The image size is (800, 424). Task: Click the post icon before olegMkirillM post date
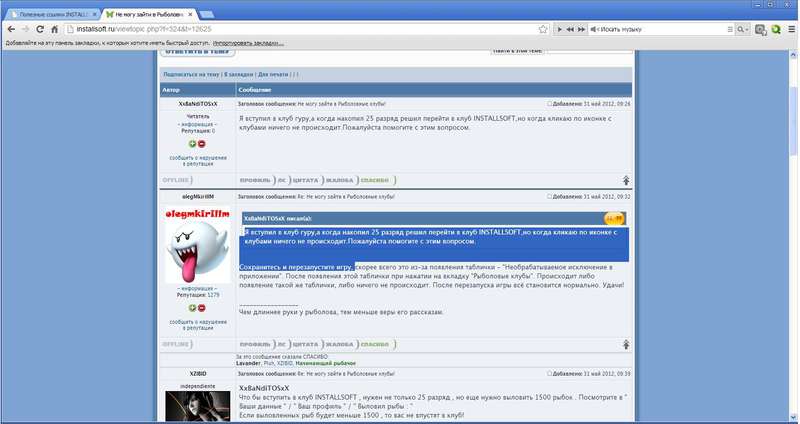pyautogui.click(x=549, y=196)
